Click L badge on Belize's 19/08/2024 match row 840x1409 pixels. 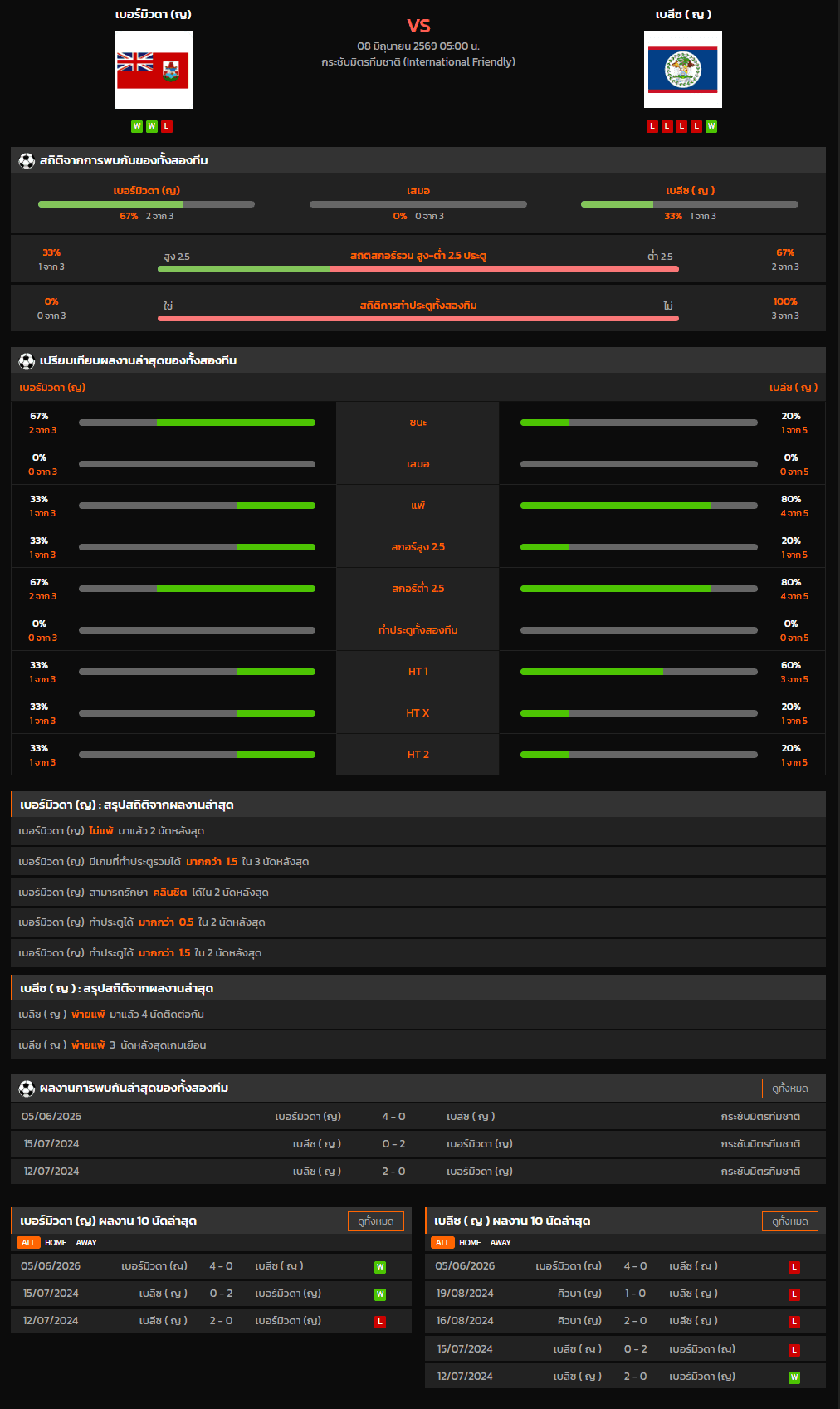(794, 1294)
